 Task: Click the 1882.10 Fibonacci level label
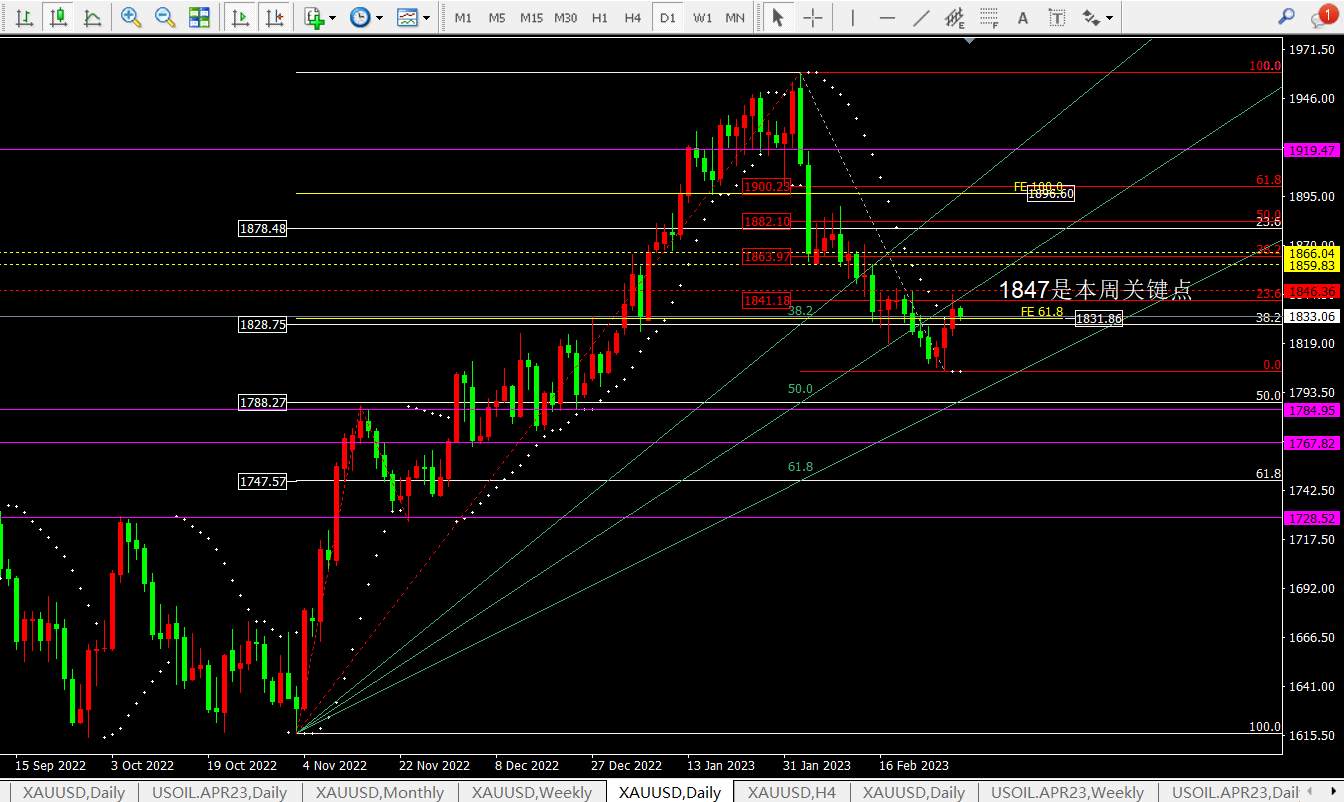click(x=766, y=222)
